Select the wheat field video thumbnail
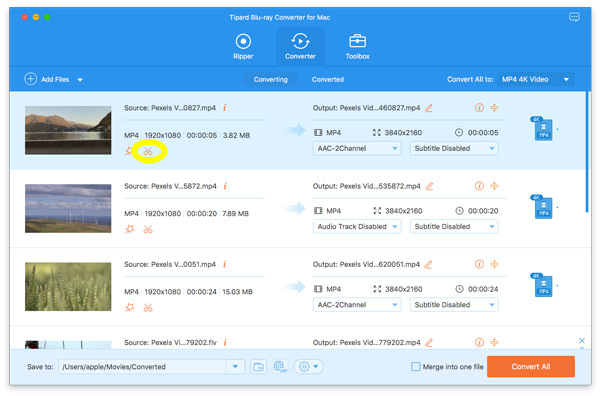Viewport: 600px width, 396px height. pos(68,287)
